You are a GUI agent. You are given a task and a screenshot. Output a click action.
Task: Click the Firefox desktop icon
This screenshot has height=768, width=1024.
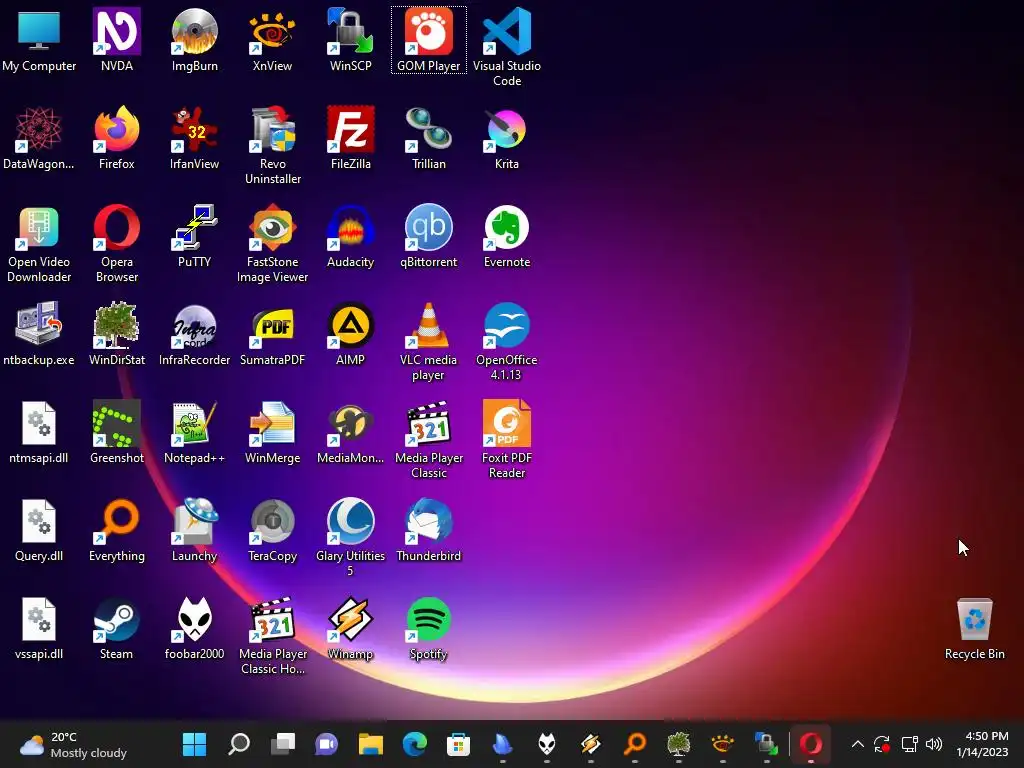(x=117, y=138)
